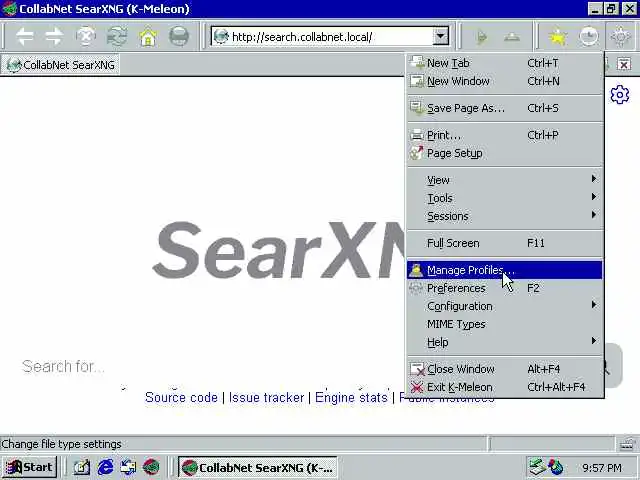The image size is (640, 480).
Task: Go to Home page via house icon
Action: [148, 37]
